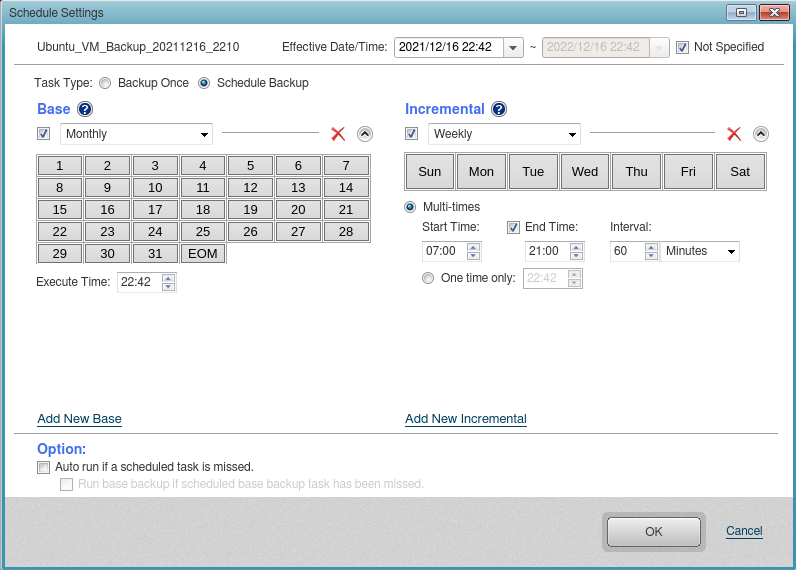The height and width of the screenshot is (570, 796).
Task: Click the help icon next to Incremental
Action: (x=499, y=109)
